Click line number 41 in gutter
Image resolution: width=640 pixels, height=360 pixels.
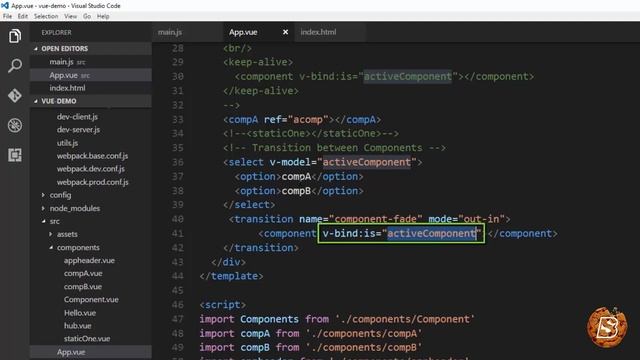(x=178, y=233)
